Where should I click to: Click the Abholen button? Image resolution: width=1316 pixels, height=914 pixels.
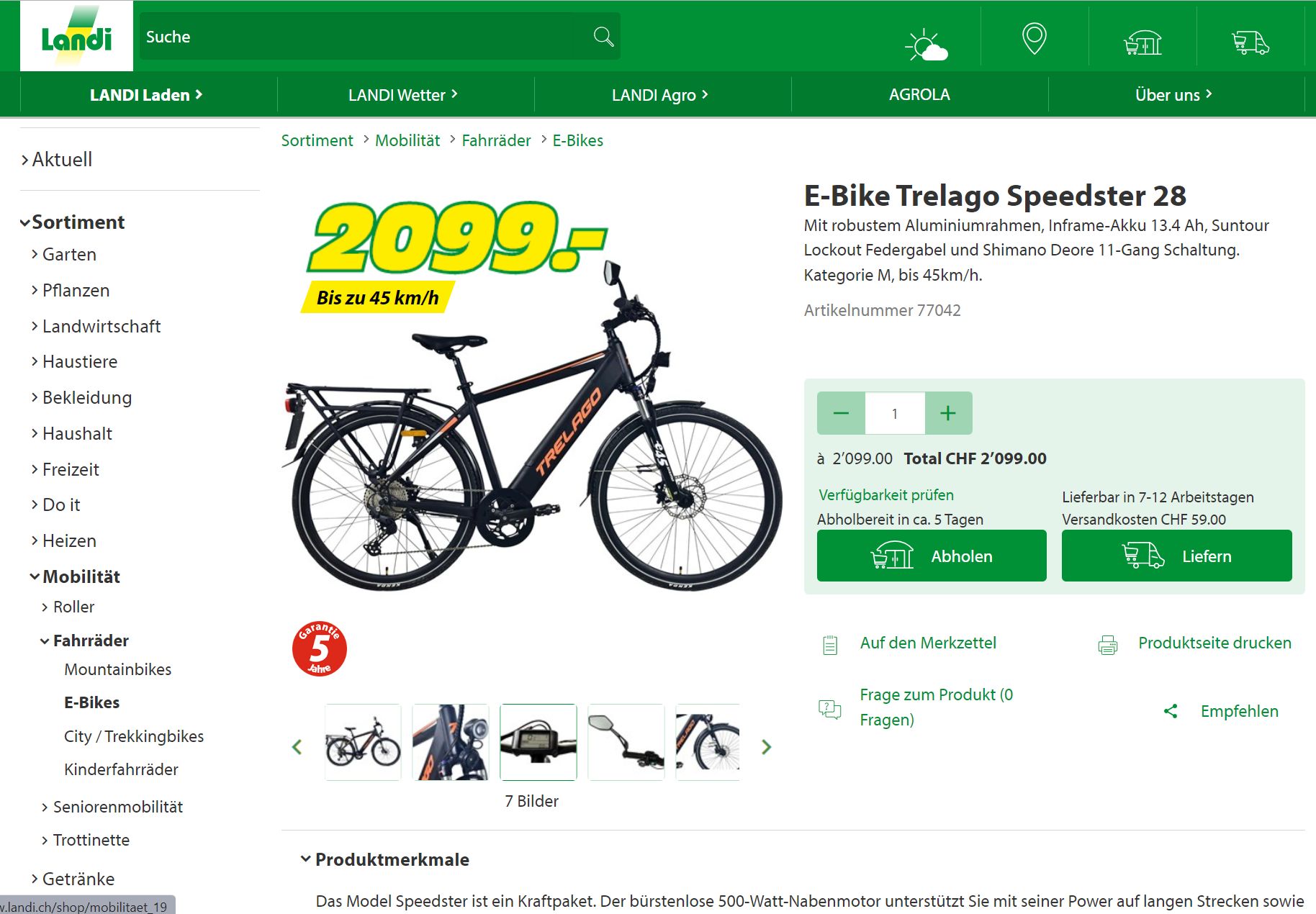pos(932,556)
